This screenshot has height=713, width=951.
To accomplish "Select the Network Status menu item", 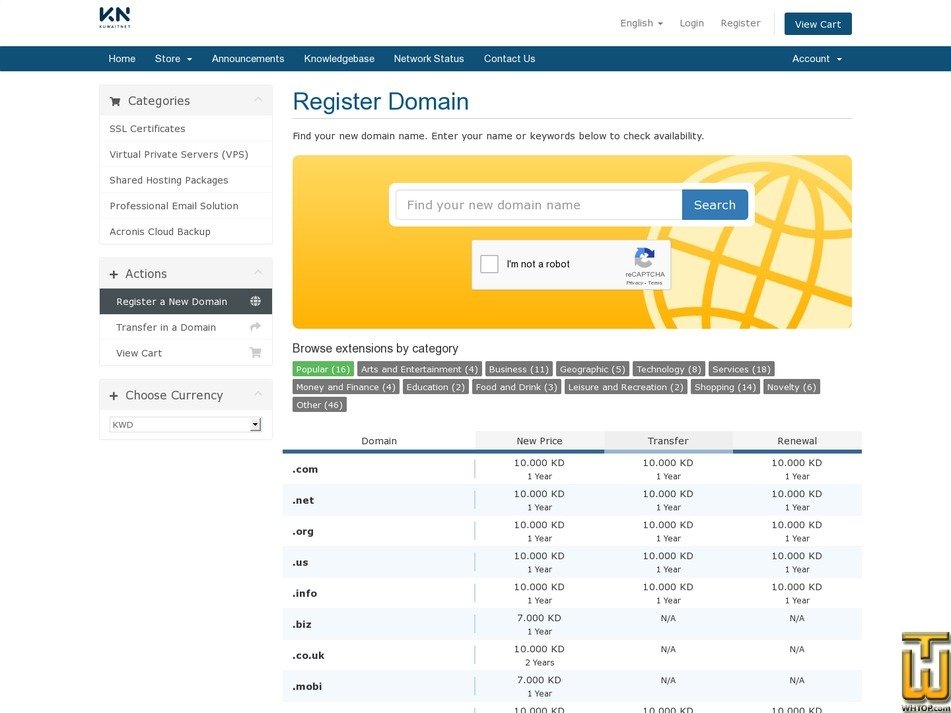I will [428, 58].
